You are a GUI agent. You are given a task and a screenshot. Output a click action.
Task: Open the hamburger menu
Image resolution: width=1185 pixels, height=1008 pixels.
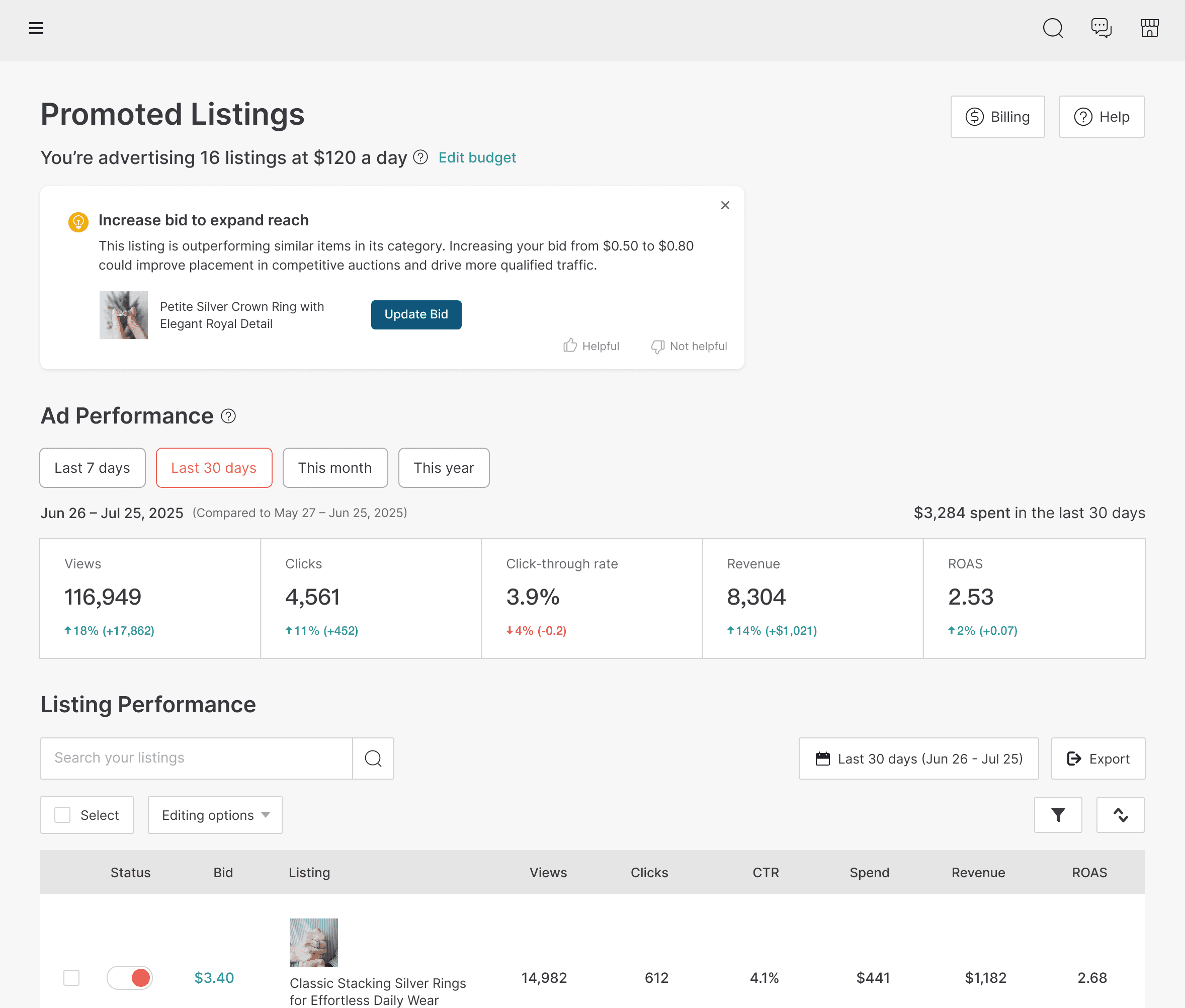[x=36, y=28]
